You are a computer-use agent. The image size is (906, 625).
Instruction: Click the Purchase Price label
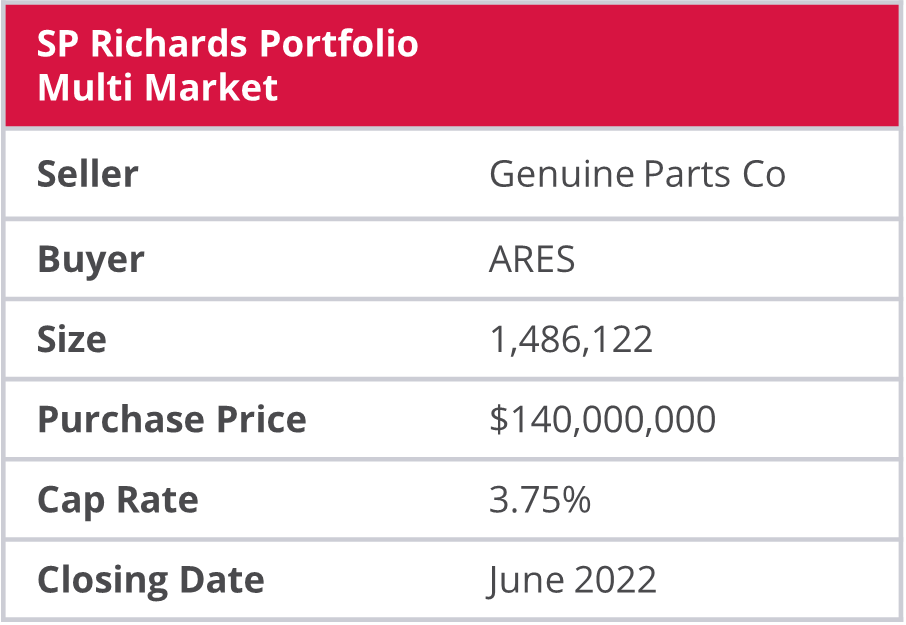coord(172,419)
